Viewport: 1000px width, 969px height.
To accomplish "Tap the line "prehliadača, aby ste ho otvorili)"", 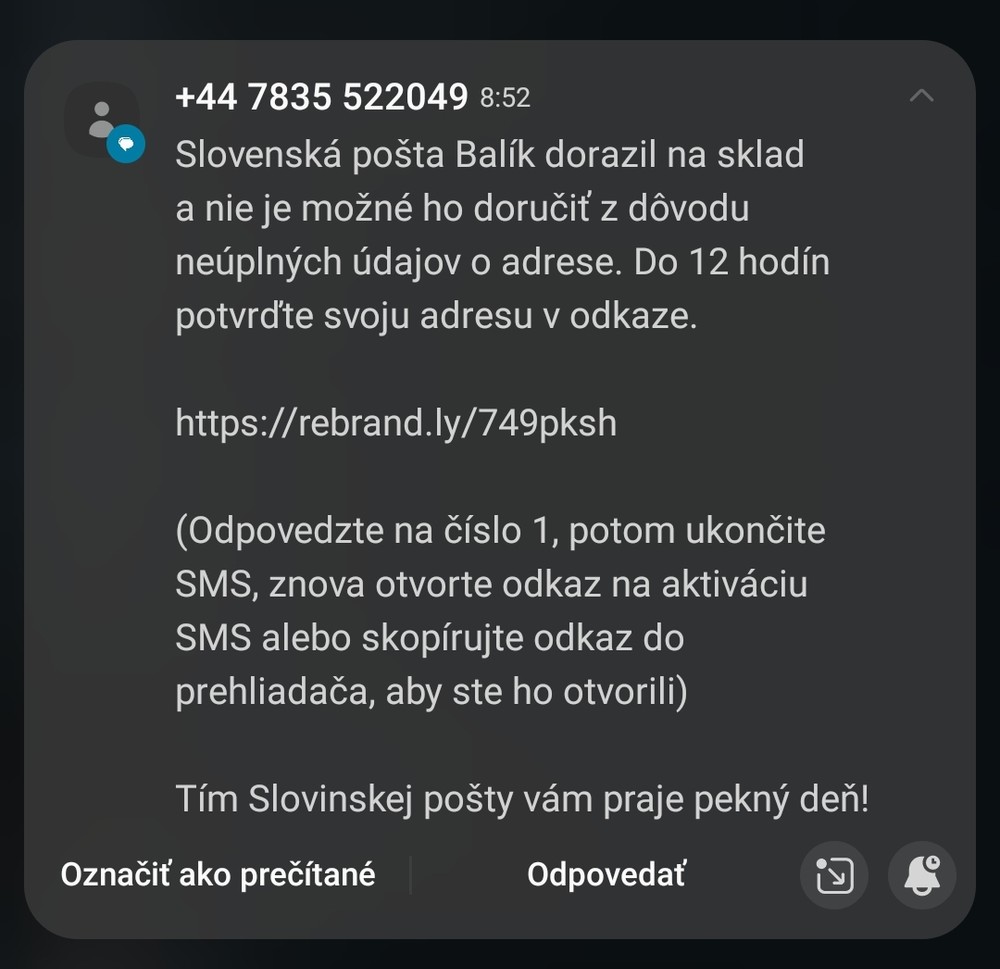I will tap(431, 692).
